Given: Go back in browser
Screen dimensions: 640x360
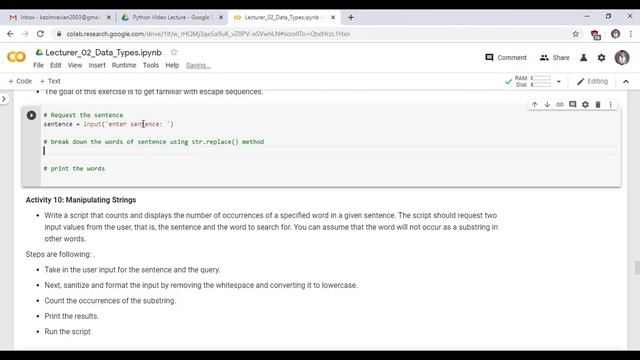Looking at the screenshot, I should click(10, 34).
